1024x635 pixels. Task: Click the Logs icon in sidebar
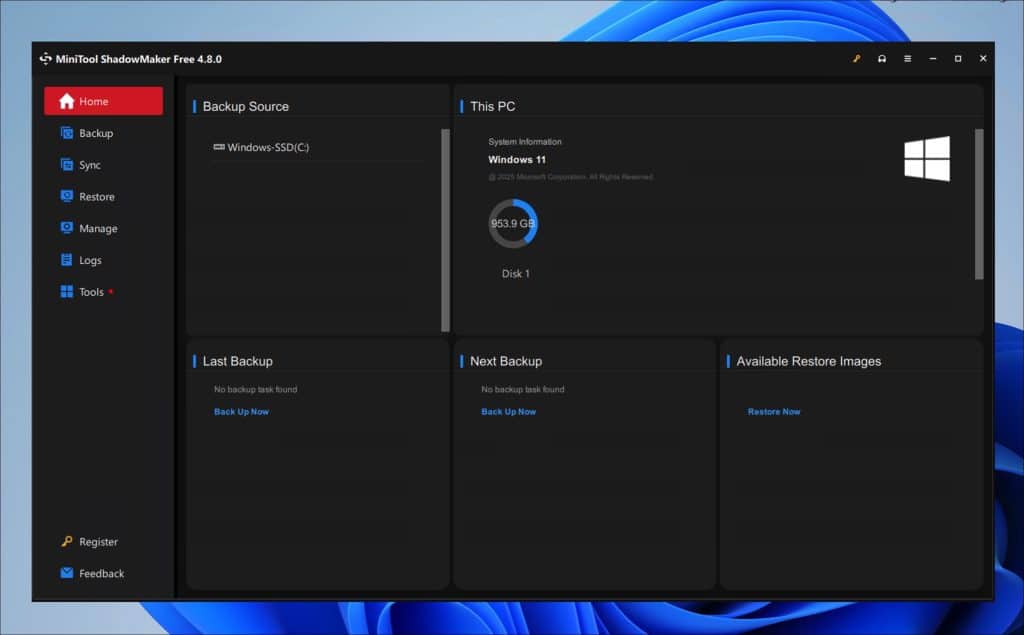67,260
